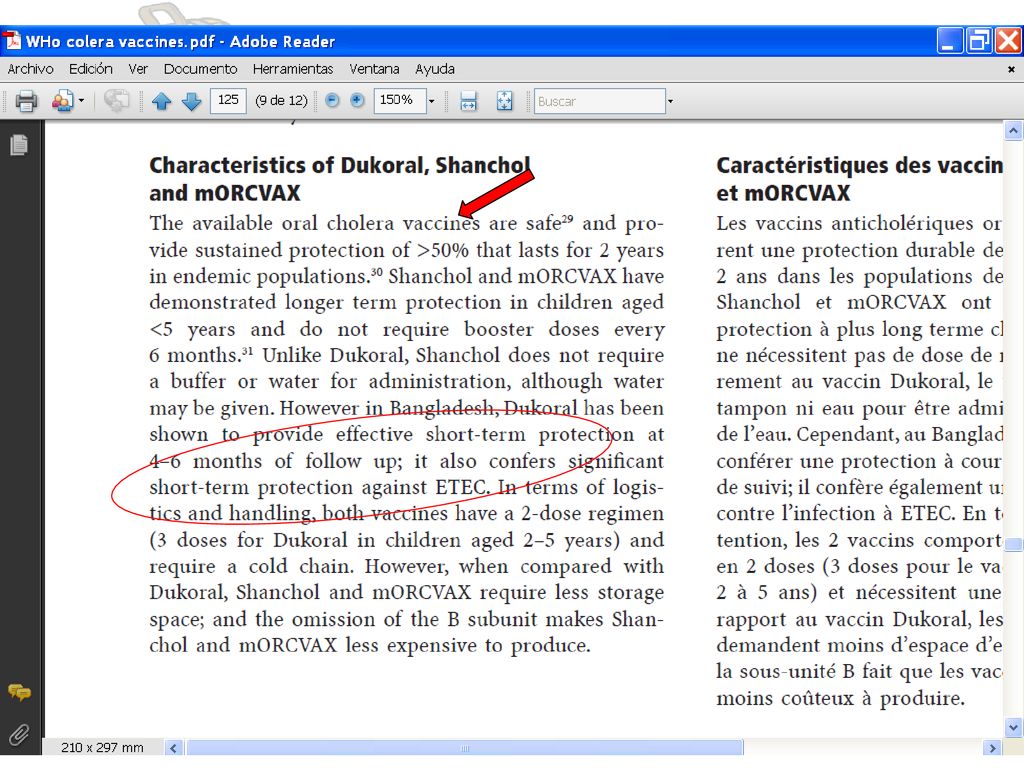Close the Adobe Reader window
Viewport: 1024px width, 768px height.
[x=1008, y=41]
